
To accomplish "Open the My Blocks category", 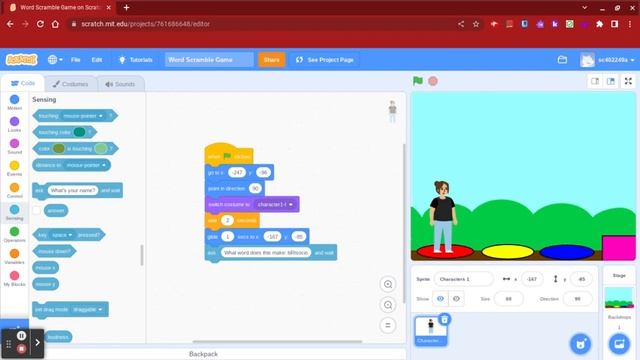I will [x=14, y=278].
